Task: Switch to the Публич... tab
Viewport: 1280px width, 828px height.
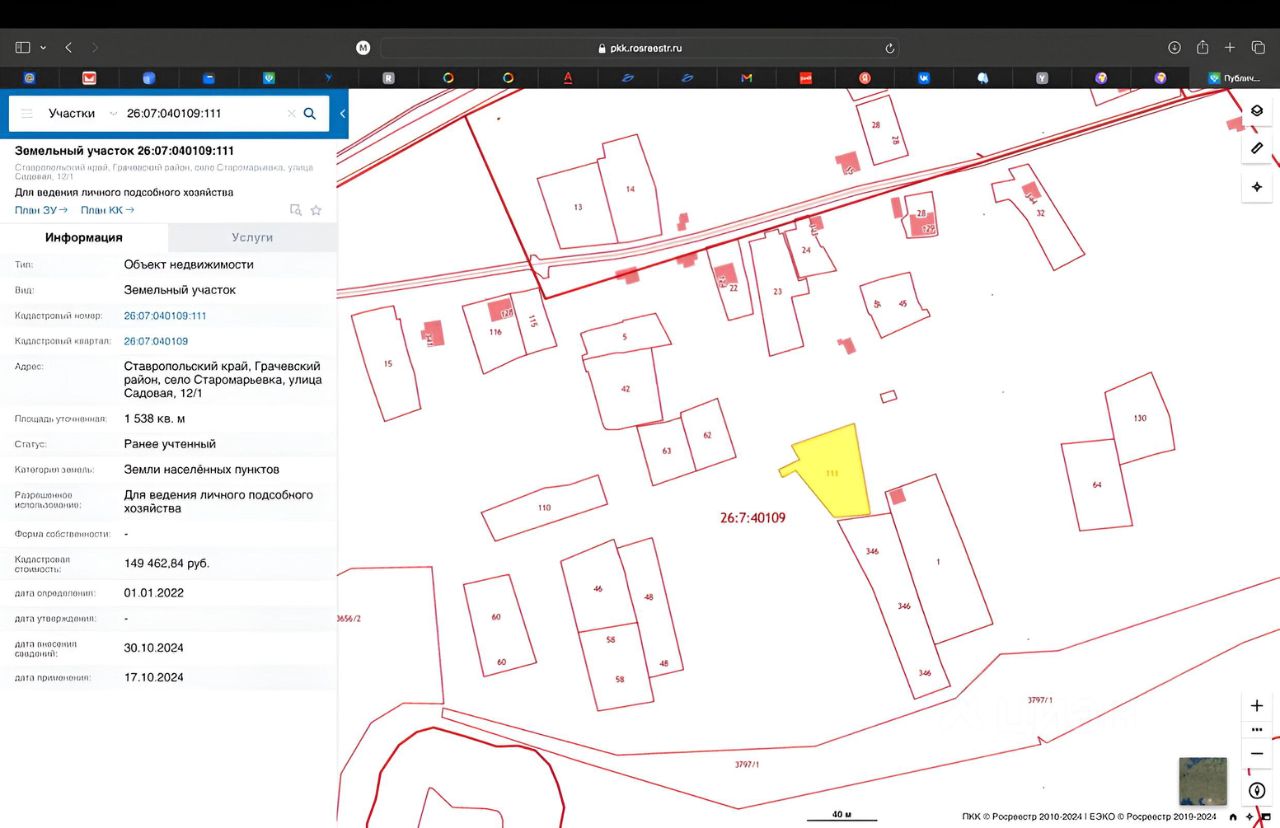Action: (x=1235, y=78)
